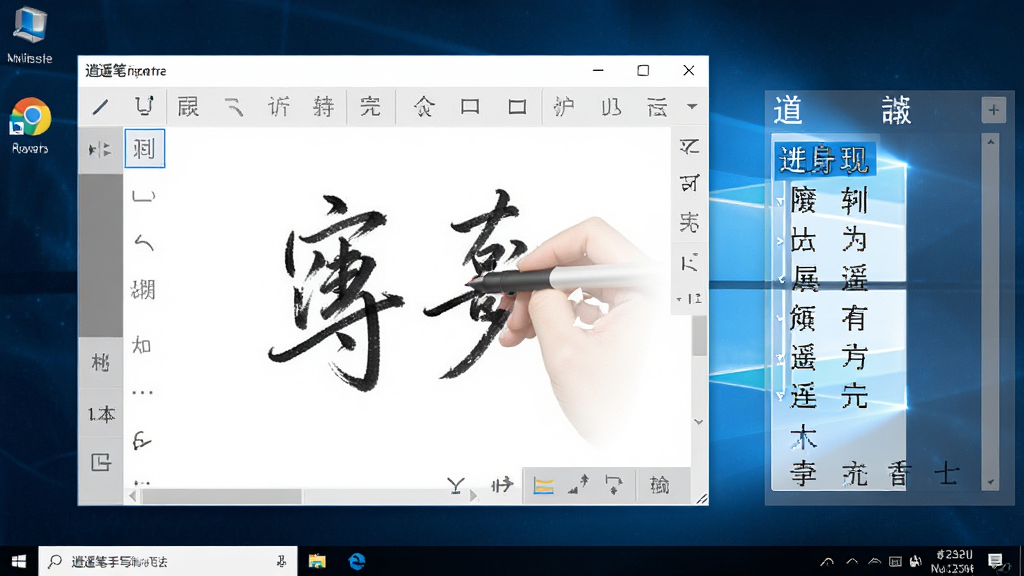Click the Chrome desktop shortcut
This screenshot has height=576, width=1024.
(30, 125)
